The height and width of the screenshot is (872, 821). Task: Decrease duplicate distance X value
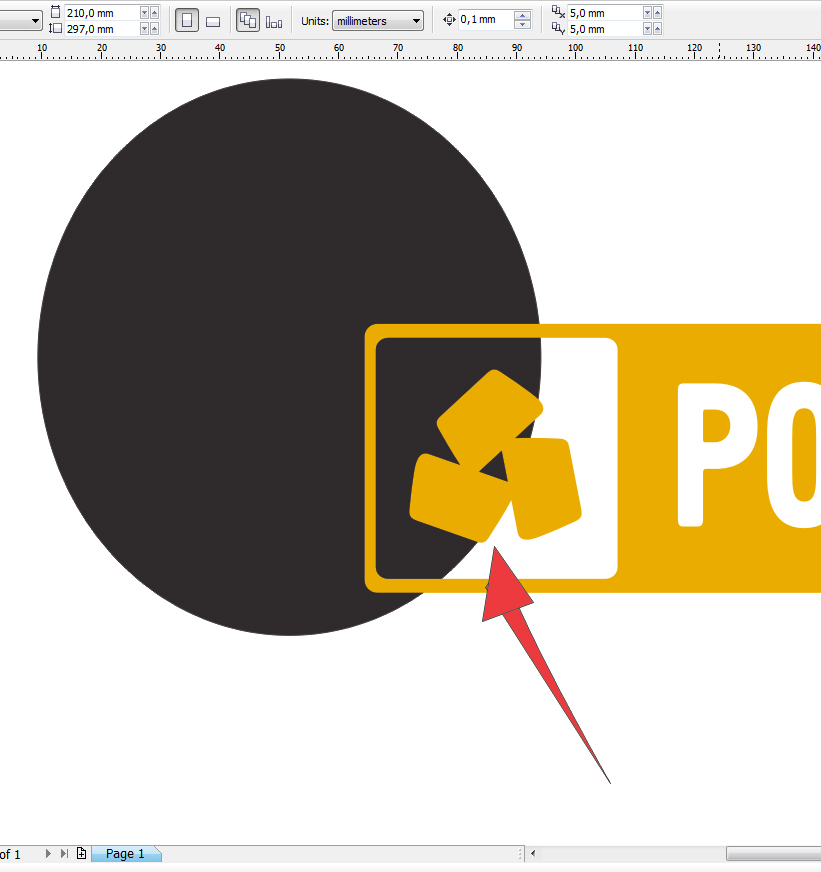pos(647,13)
